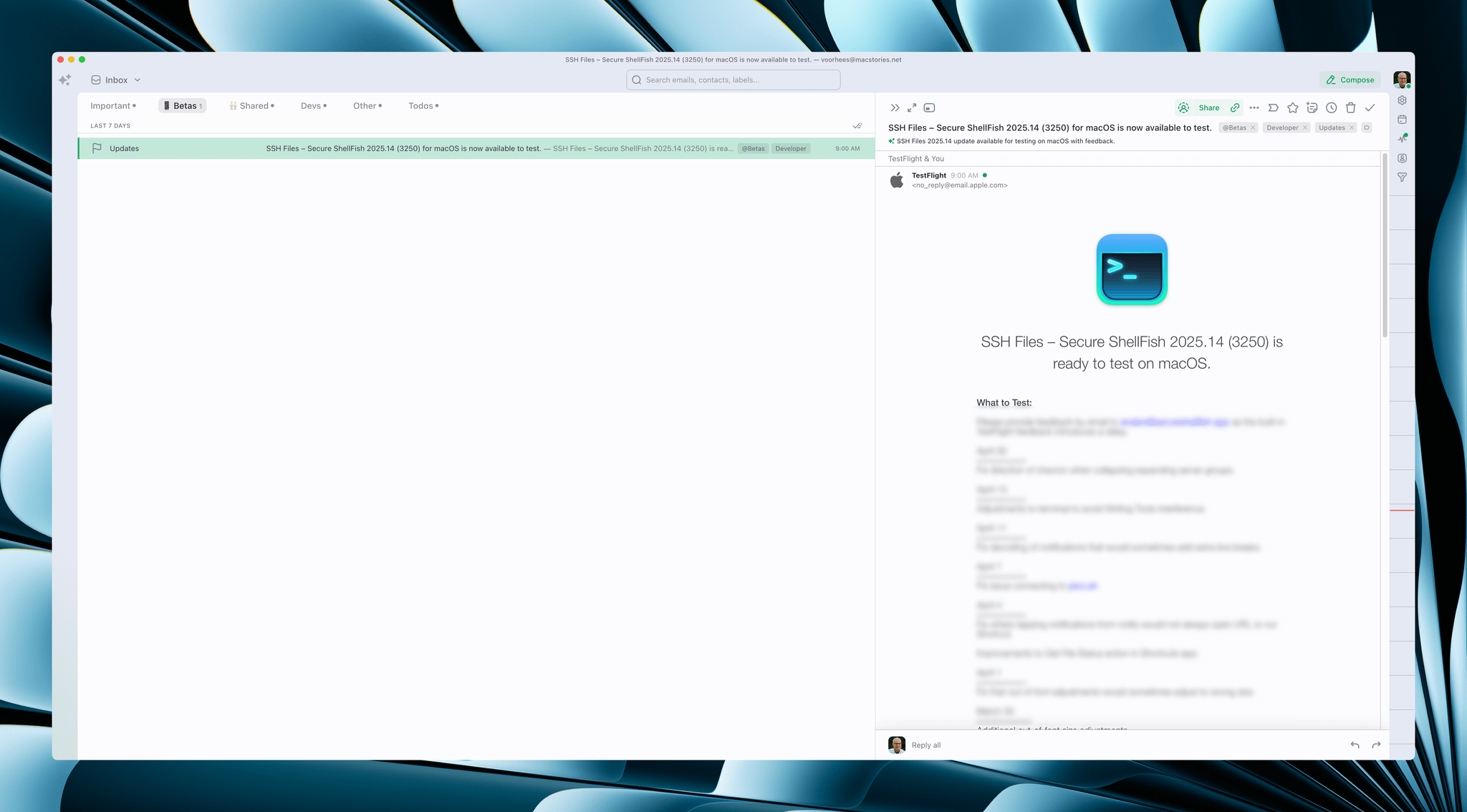Open settings gear in right sidebar
Image resolution: width=1467 pixels, height=812 pixels.
pyautogui.click(x=1402, y=100)
